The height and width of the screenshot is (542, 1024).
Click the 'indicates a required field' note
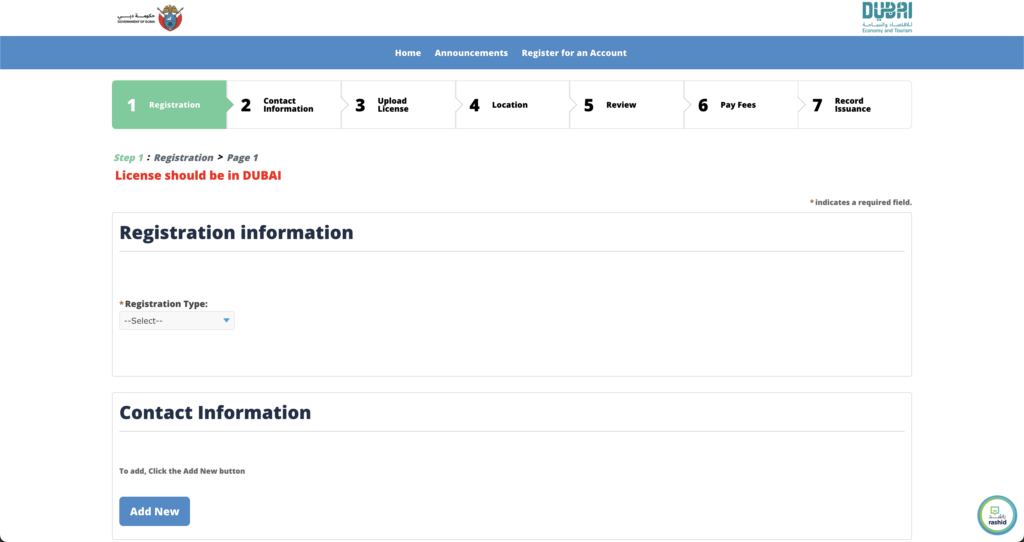(x=861, y=202)
